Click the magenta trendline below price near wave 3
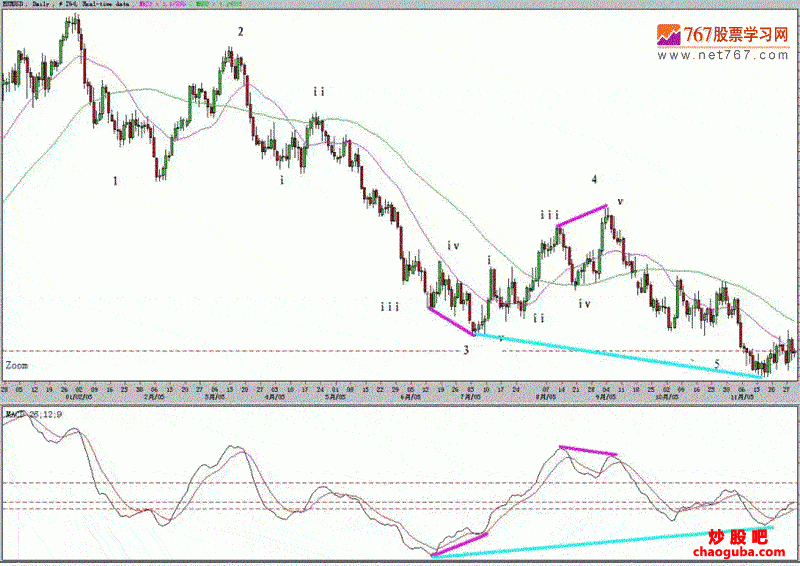Viewport: 800px width, 566px height. (452, 321)
